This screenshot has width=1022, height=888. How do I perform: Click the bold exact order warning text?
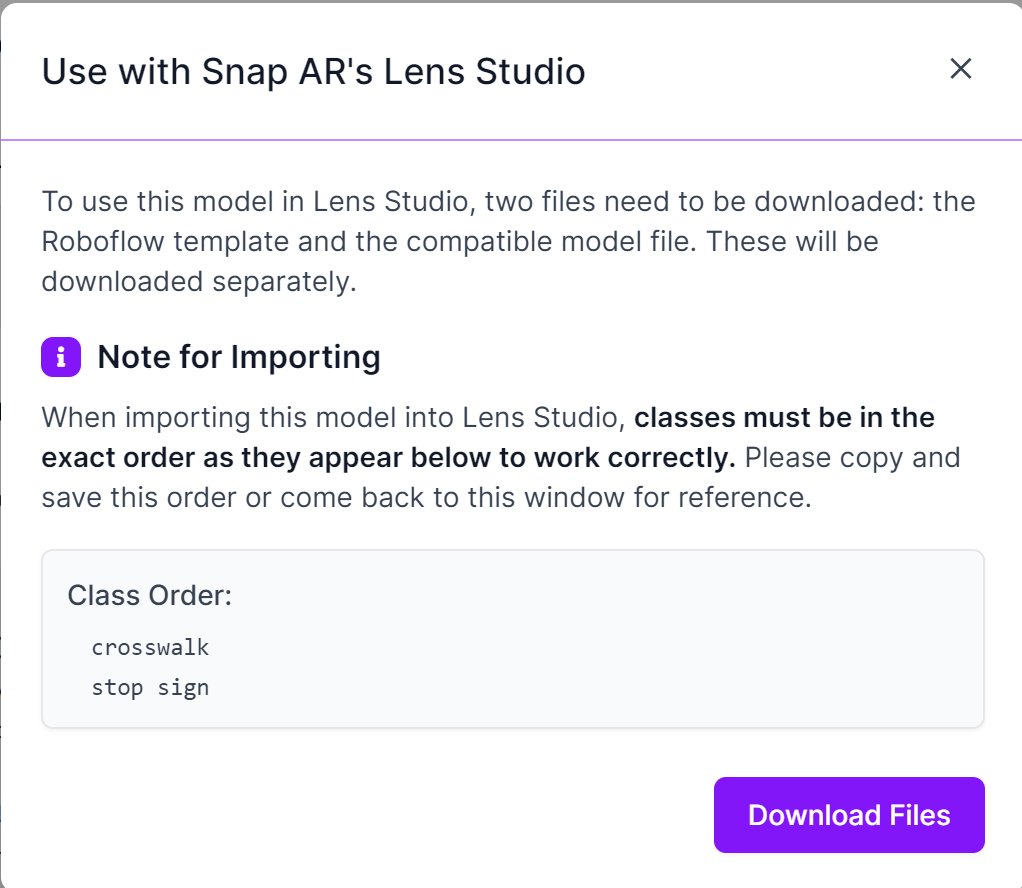[488, 437]
